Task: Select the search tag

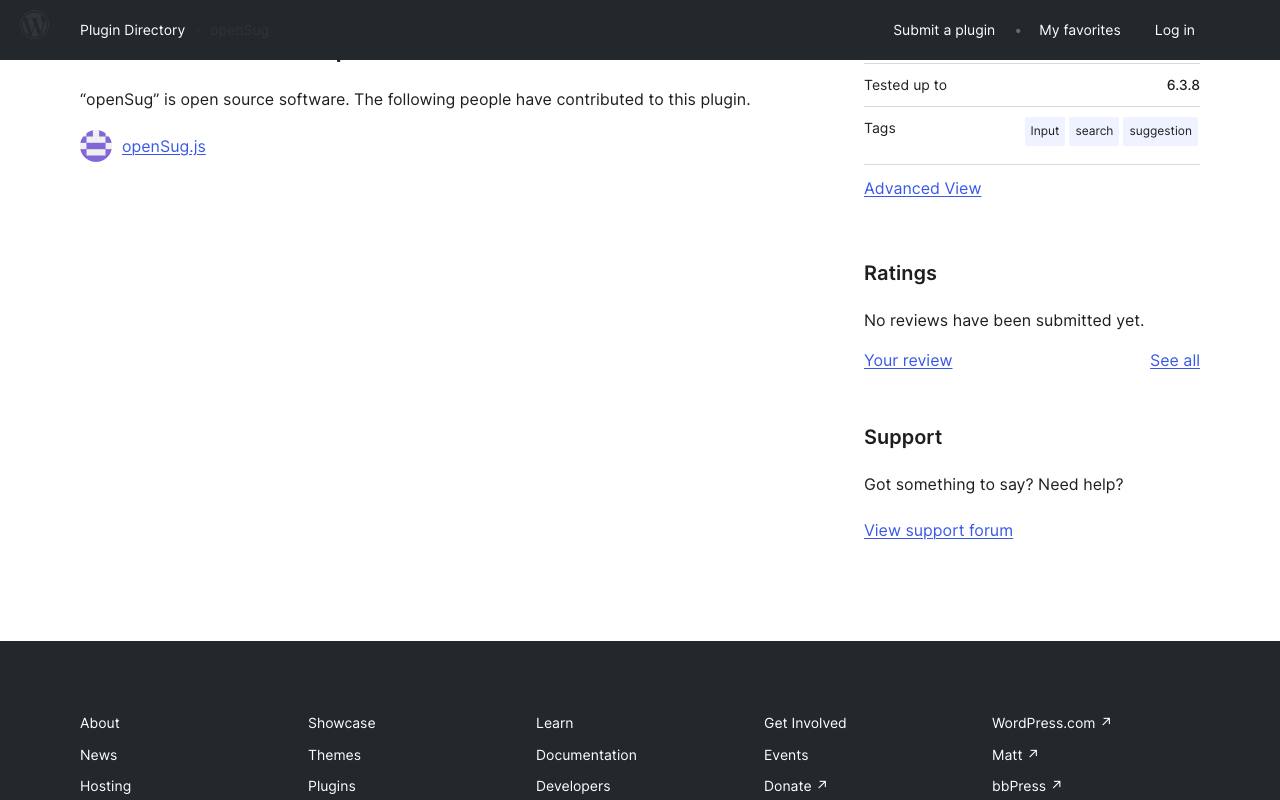Action: 1094,131
